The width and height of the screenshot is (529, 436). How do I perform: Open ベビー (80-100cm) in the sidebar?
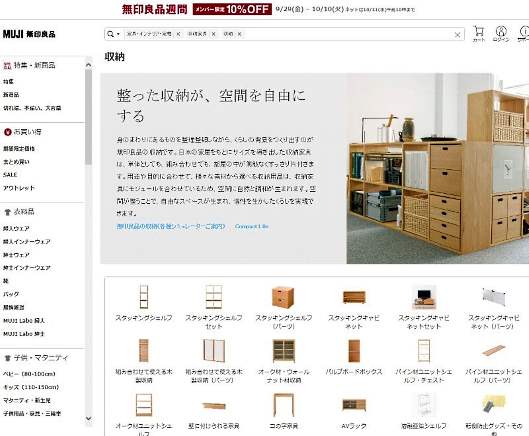[29, 374]
